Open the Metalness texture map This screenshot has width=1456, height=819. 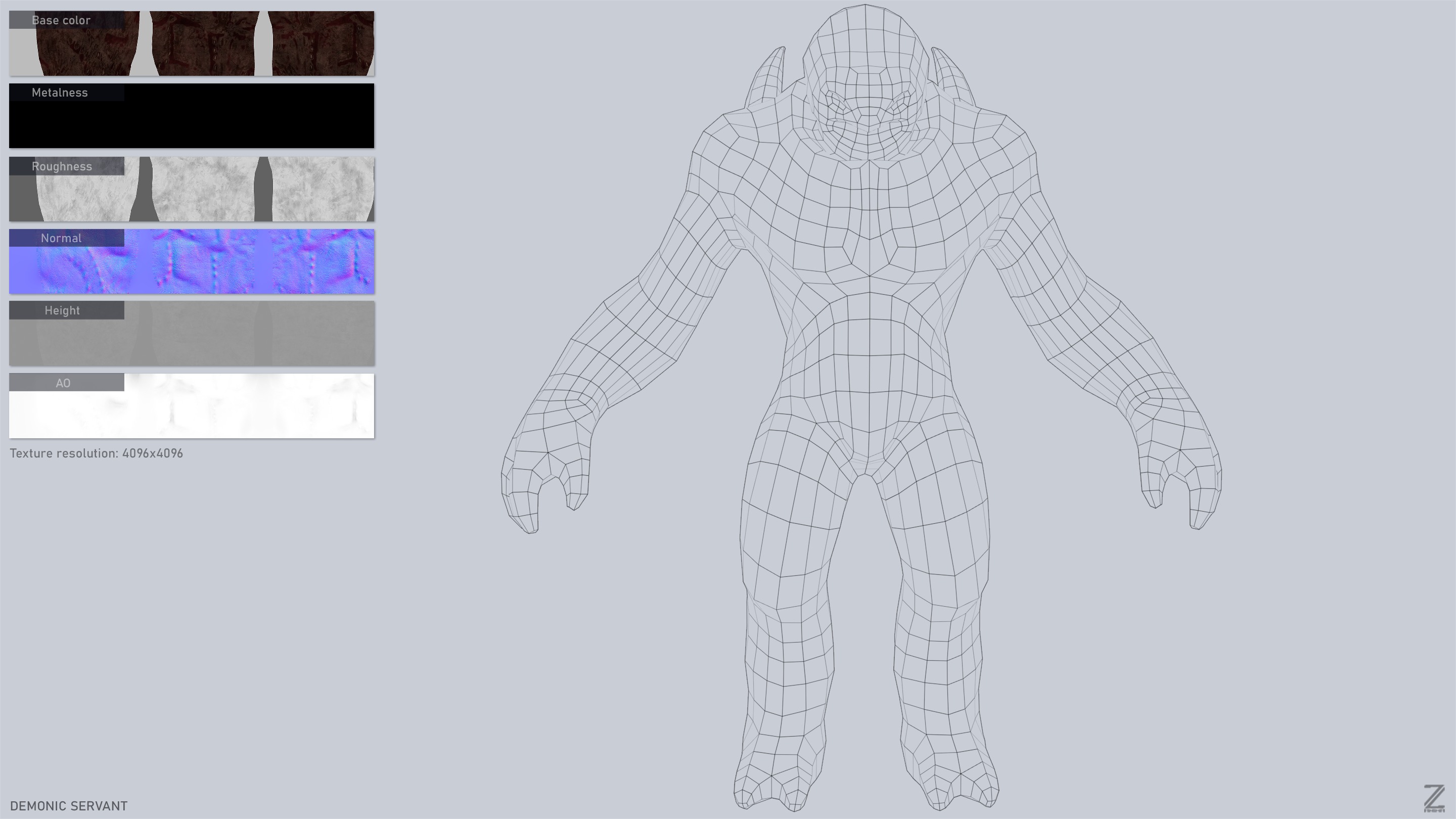(x=192, y=116)
